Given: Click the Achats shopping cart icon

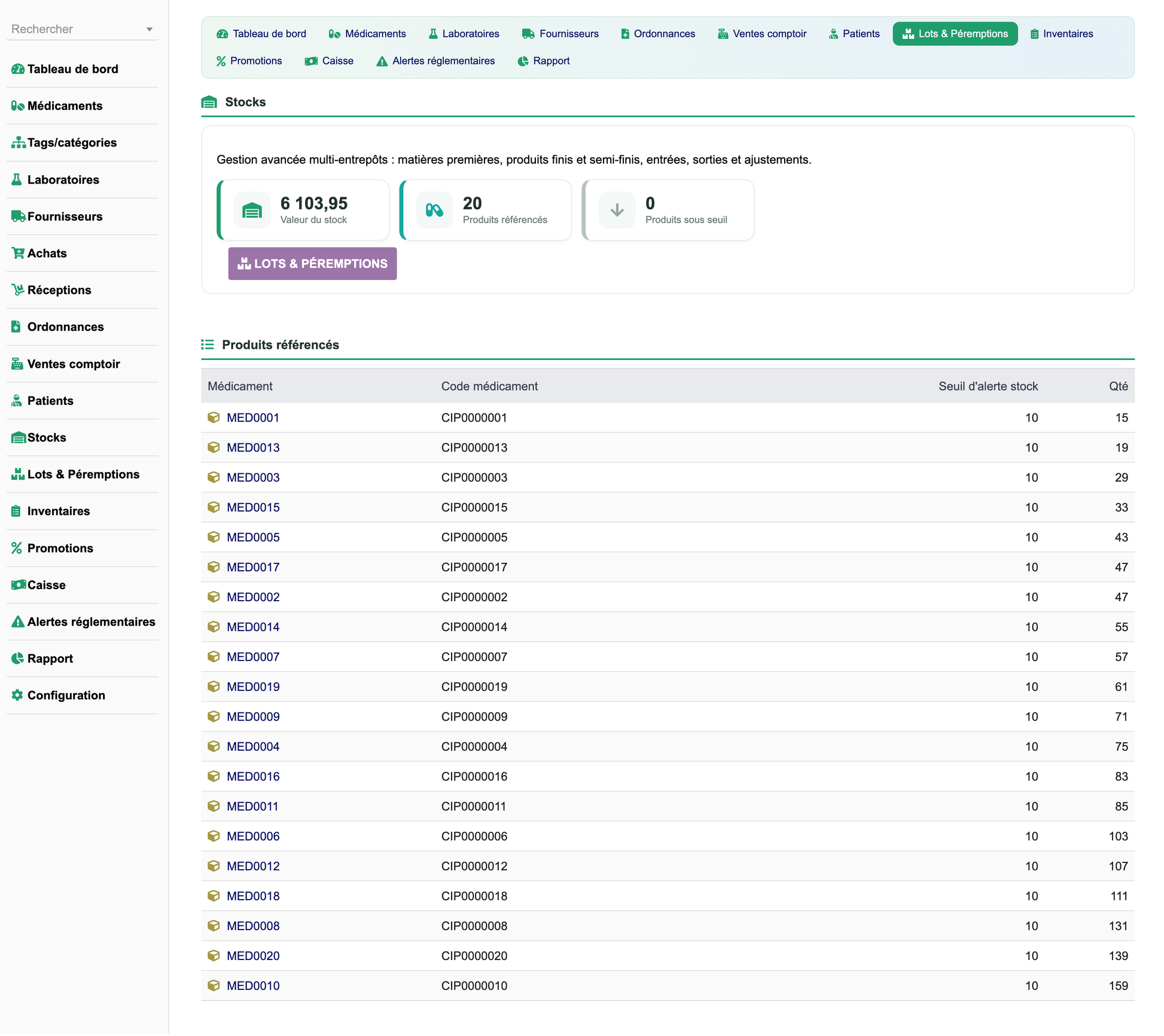Looking at the screenshot, I should coord(18,254).
